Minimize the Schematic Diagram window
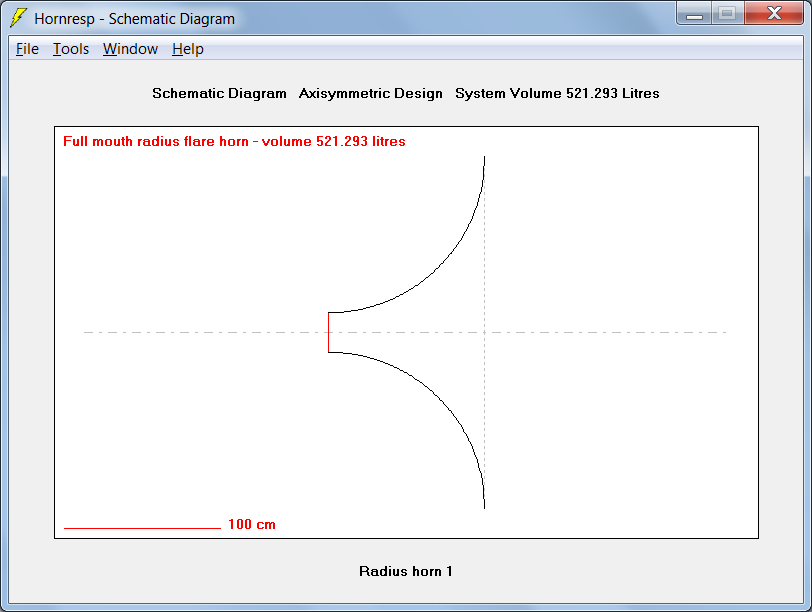This screenshot has height=612, width=812. coord(694,13)
